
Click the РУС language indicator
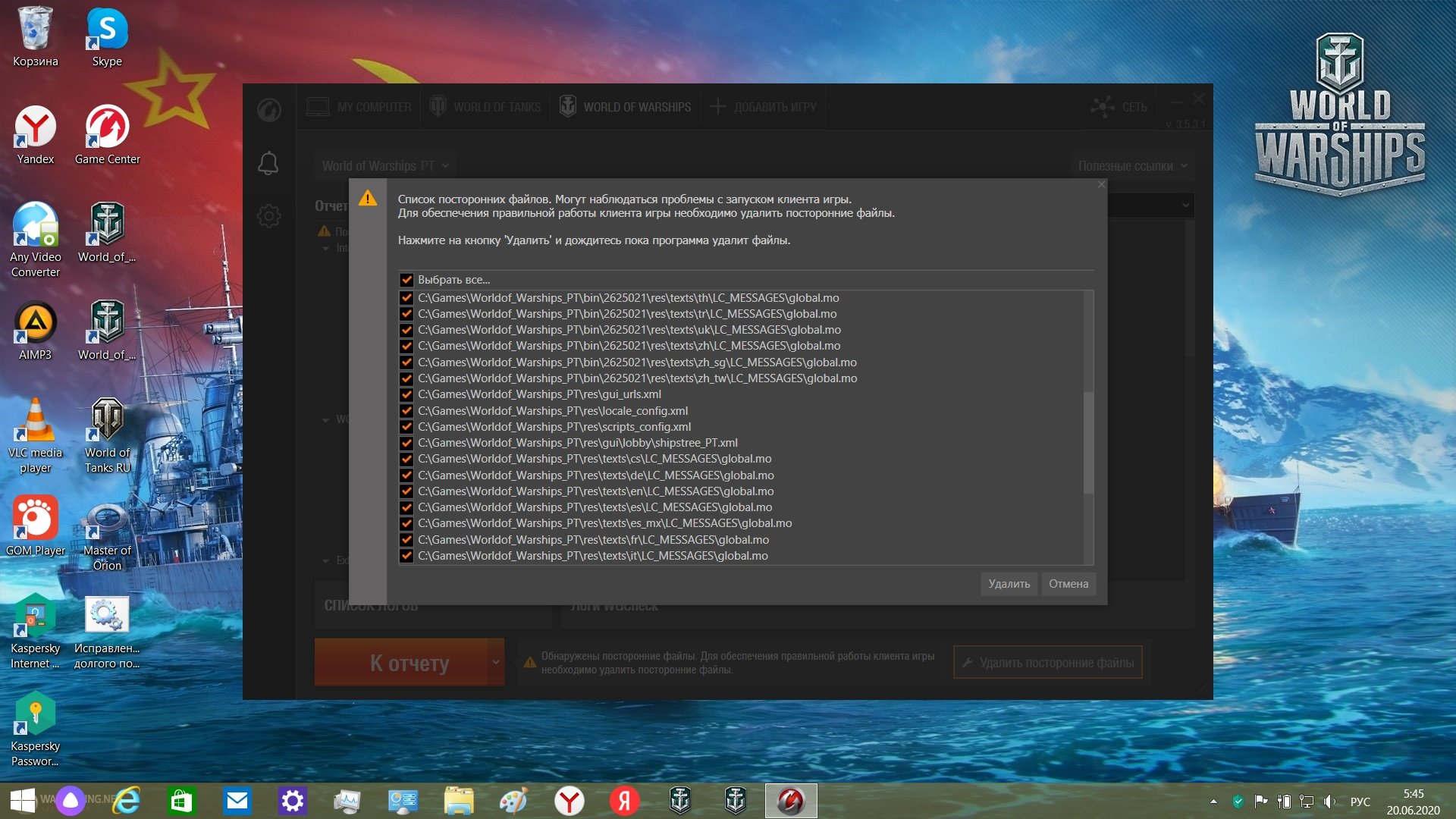point(1360,801)
